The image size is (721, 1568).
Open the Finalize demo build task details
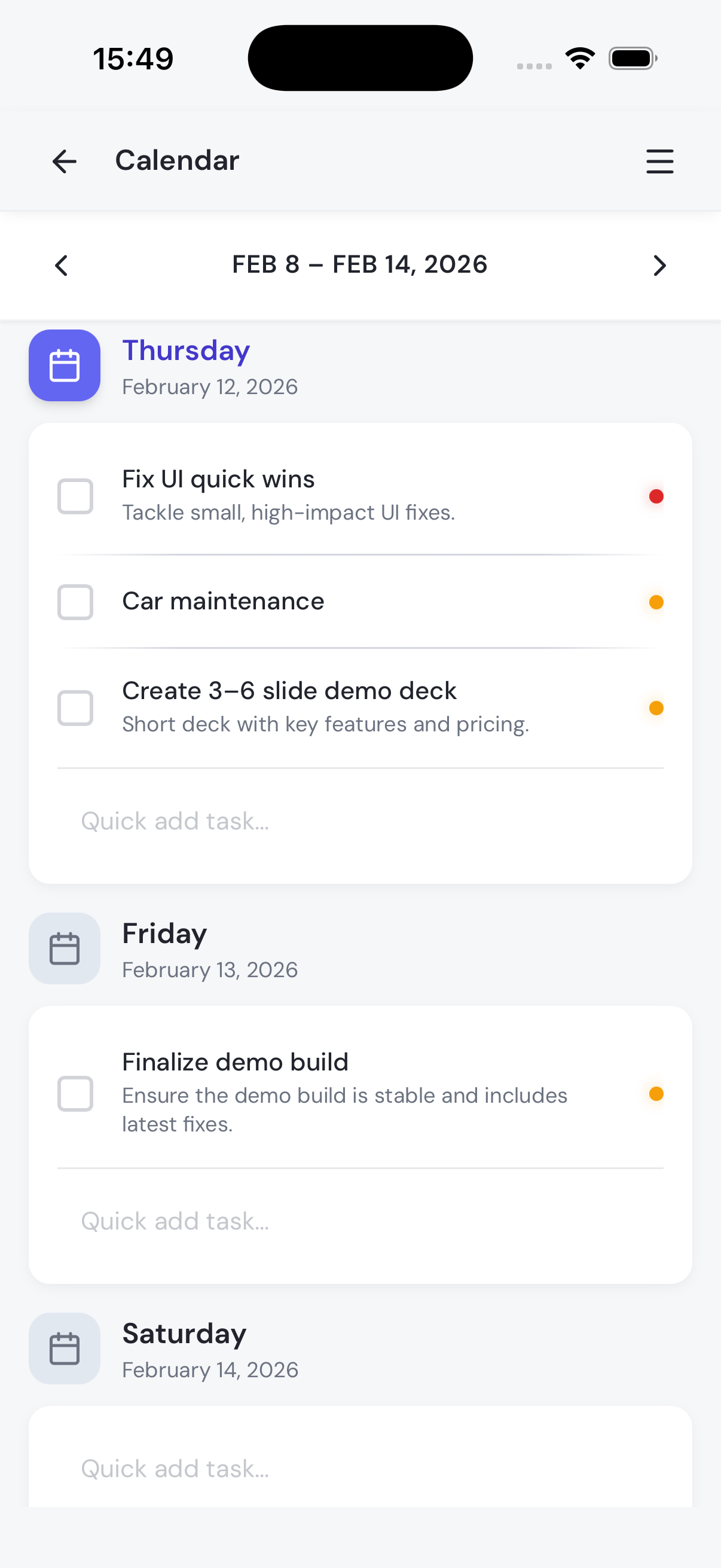[344, 1092]
